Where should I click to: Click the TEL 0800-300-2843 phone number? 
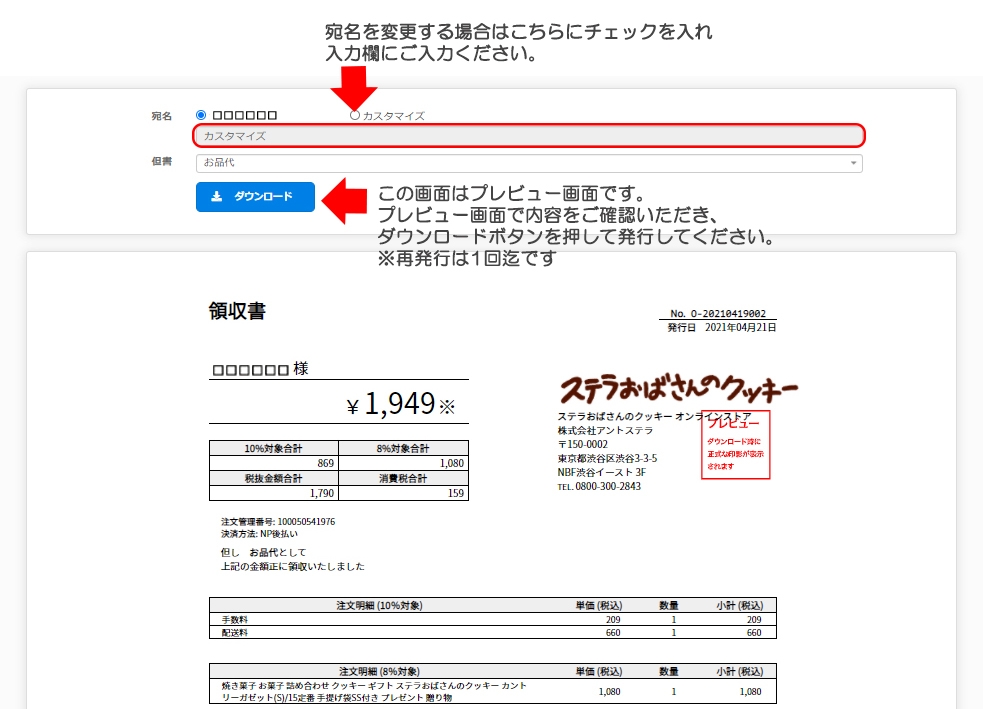(x=600, y=486)
